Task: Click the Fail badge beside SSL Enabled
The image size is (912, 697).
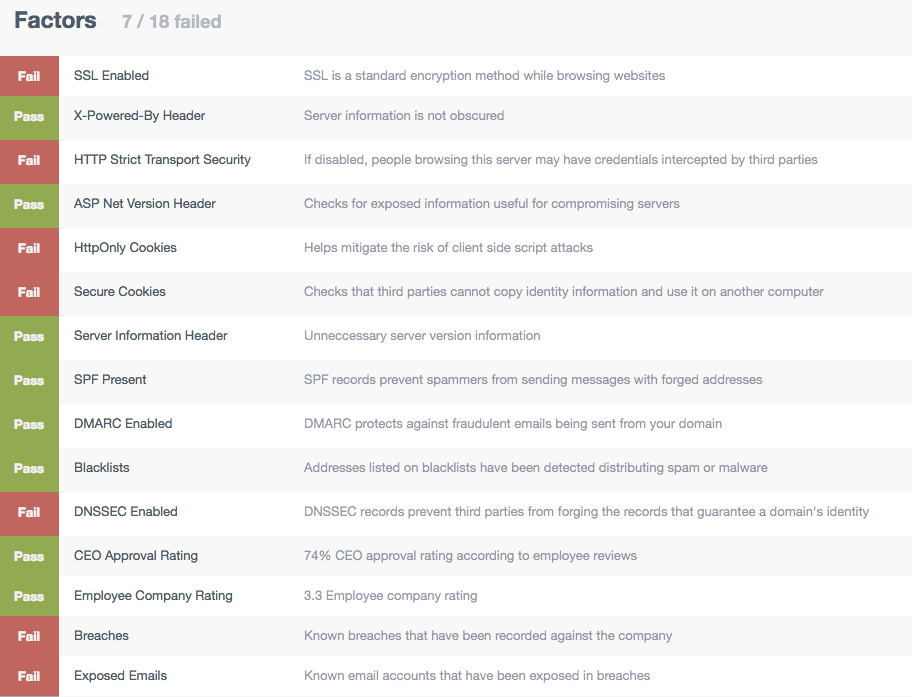Action: [29, 76]
